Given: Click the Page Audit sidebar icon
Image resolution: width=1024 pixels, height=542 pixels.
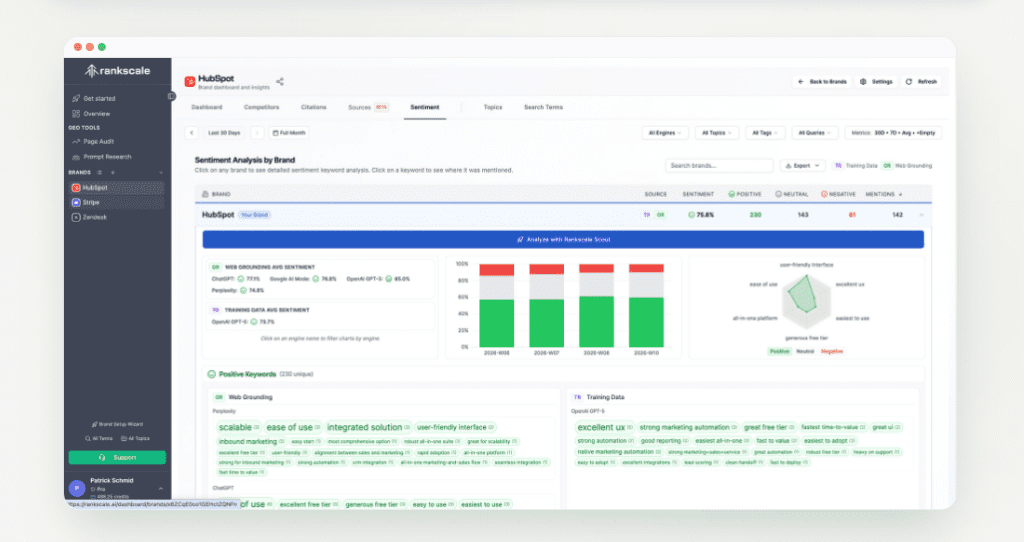Looking at the screenshot, I should click(x=76, y=142).
